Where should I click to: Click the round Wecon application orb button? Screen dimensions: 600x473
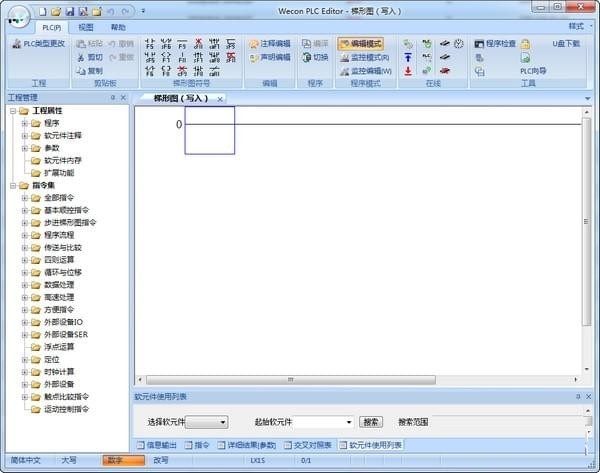(18, 16)
